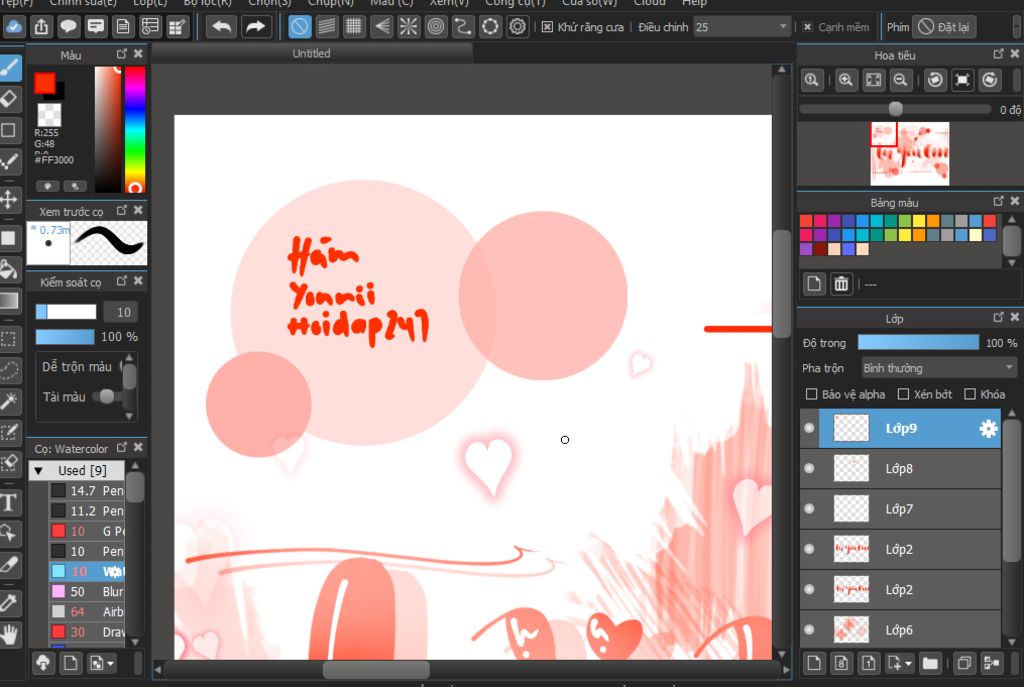Enable the Khóa checkbox
Viewport: 1024px width, 687px height.
[x=970, y=394]
